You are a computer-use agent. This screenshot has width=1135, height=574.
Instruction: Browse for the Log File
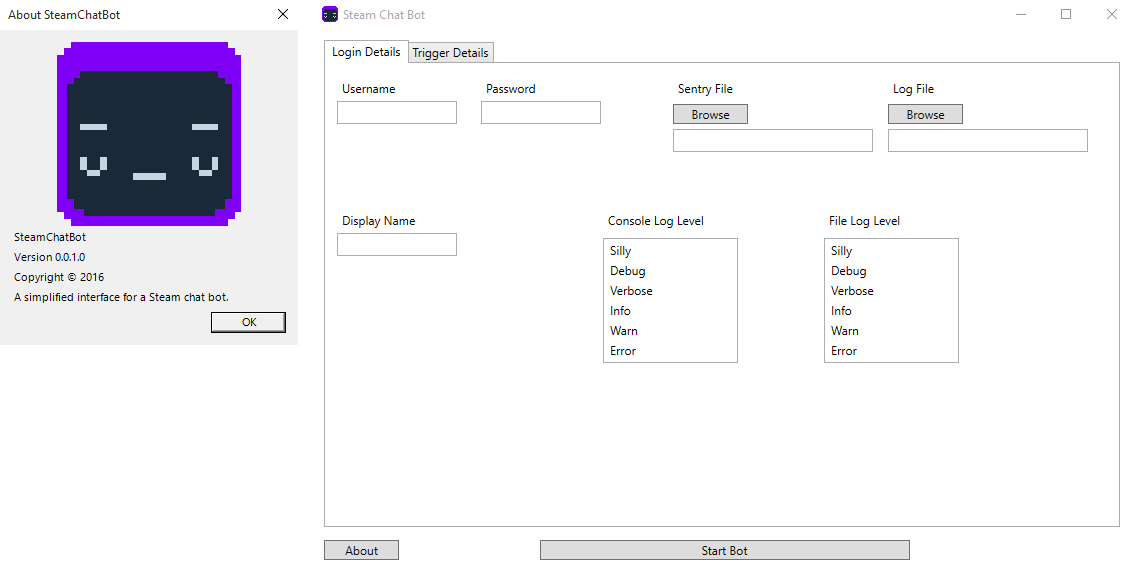925,114
